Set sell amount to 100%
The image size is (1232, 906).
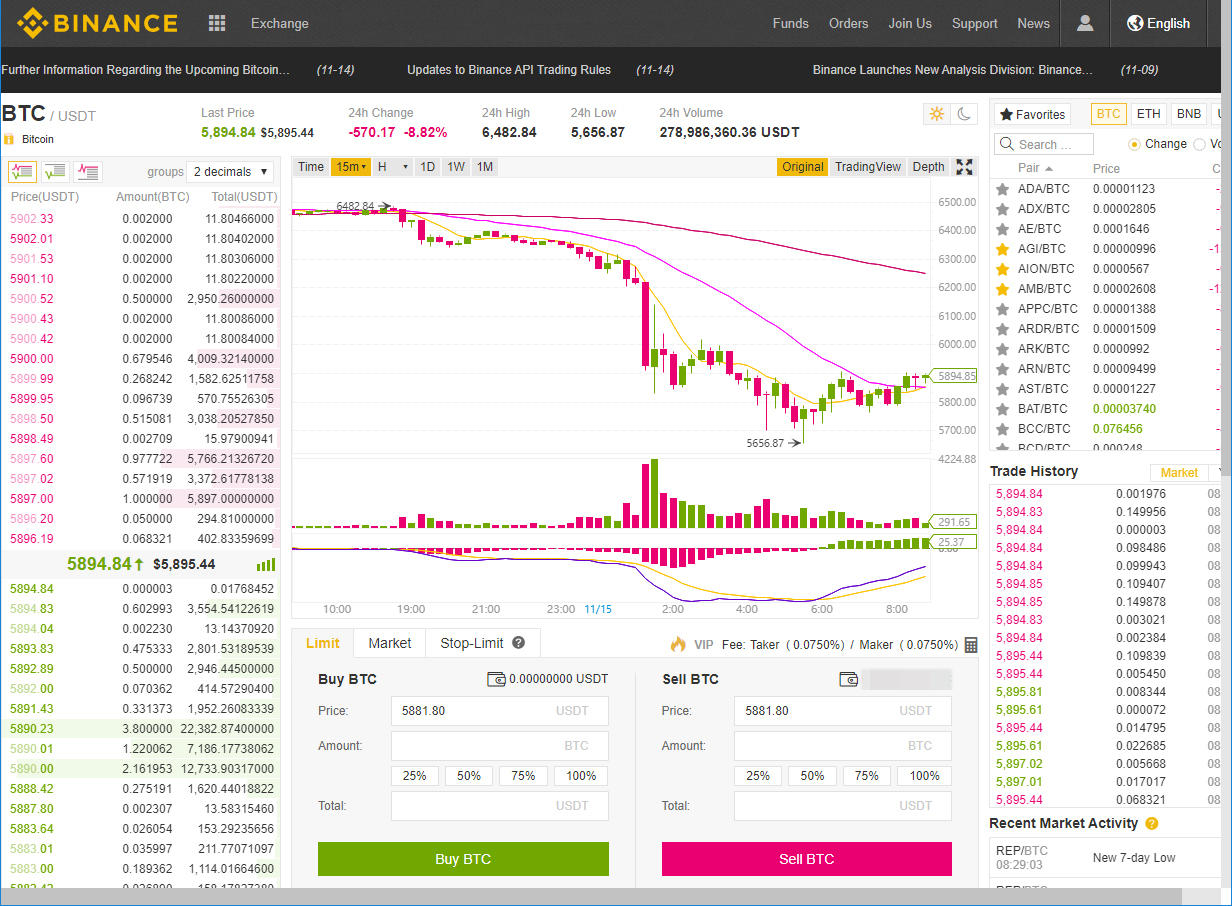[x=924, y=776]
